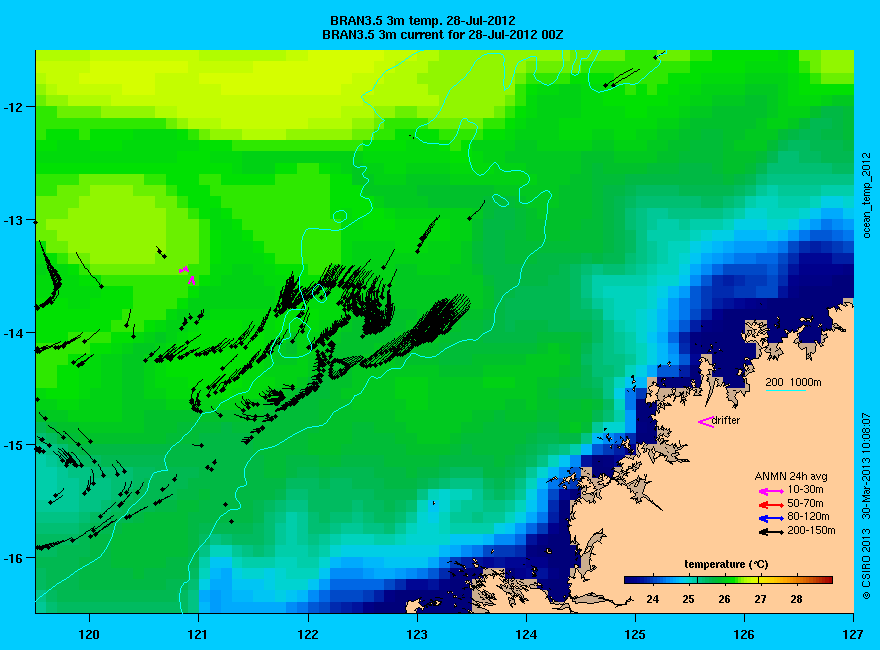Click colorbar tick value 28
The height and width of the screenshot is (650, 880).
pos(796,599)
